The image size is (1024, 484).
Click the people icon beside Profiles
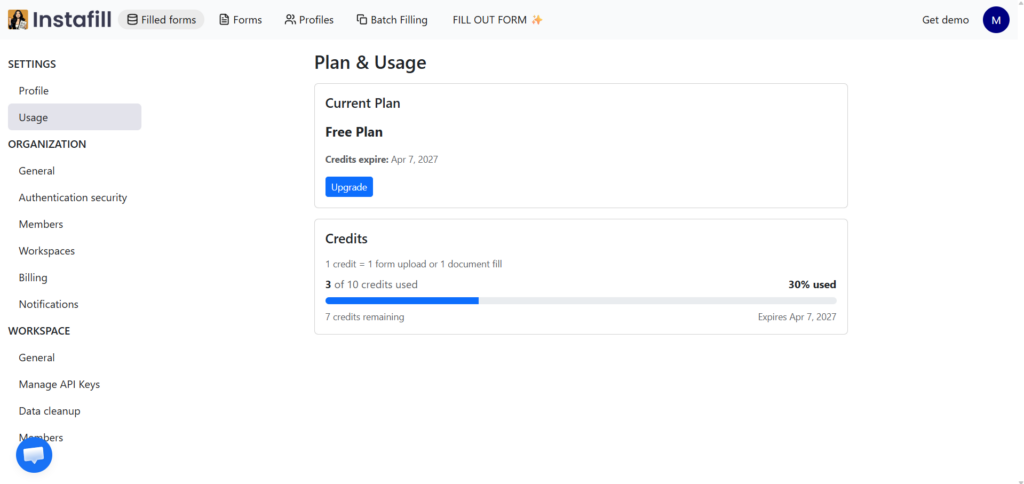pos(290,20)
